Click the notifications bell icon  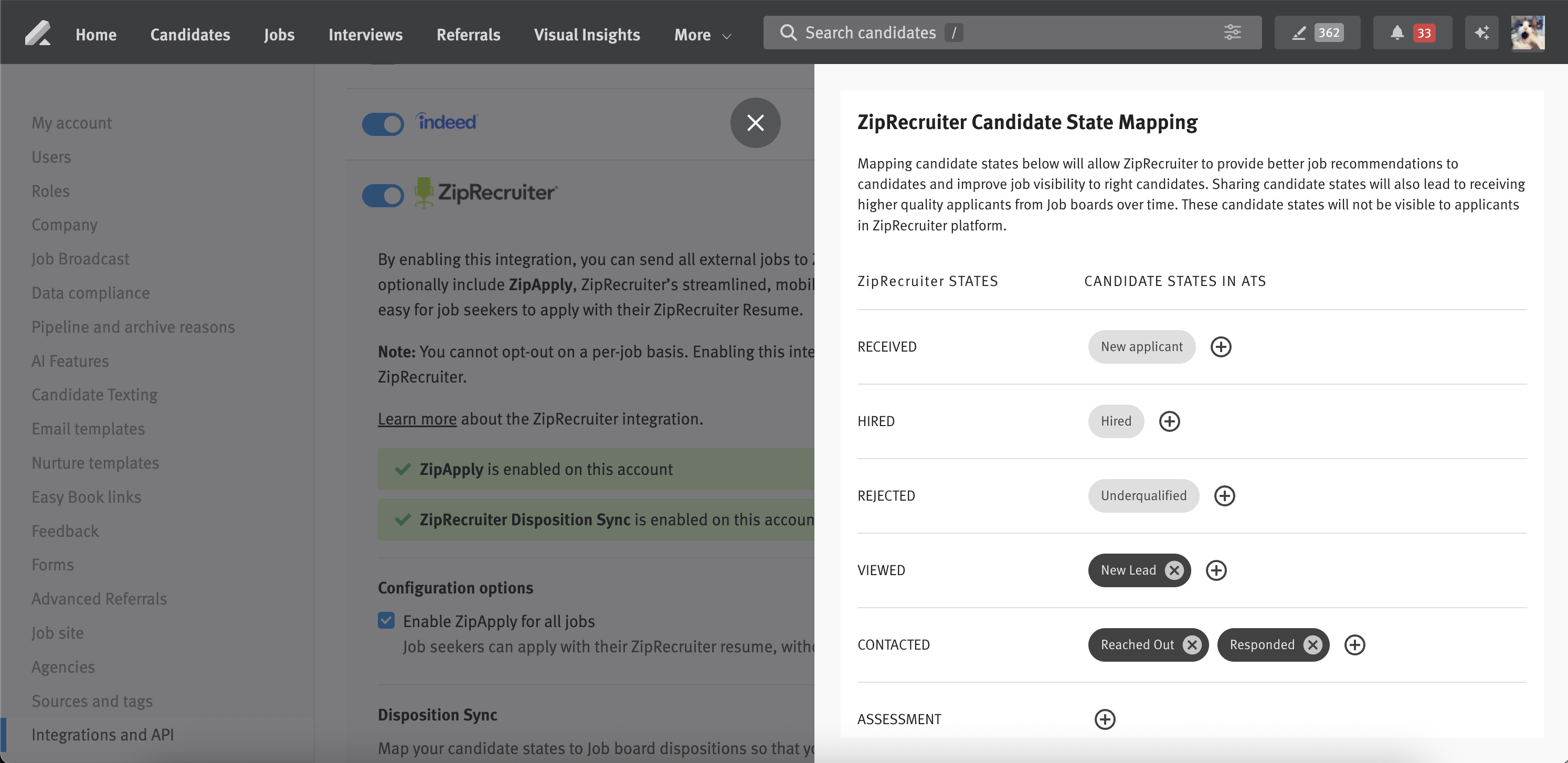(1397, 33)
